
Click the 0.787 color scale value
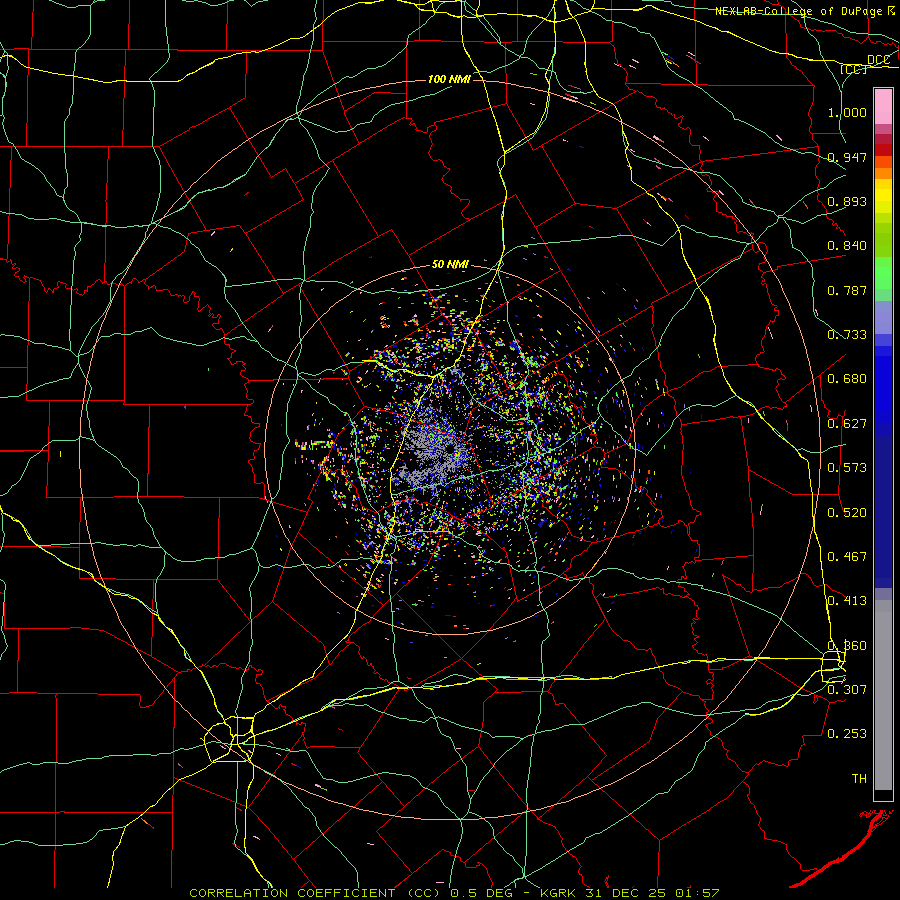[x=847, y=290]
